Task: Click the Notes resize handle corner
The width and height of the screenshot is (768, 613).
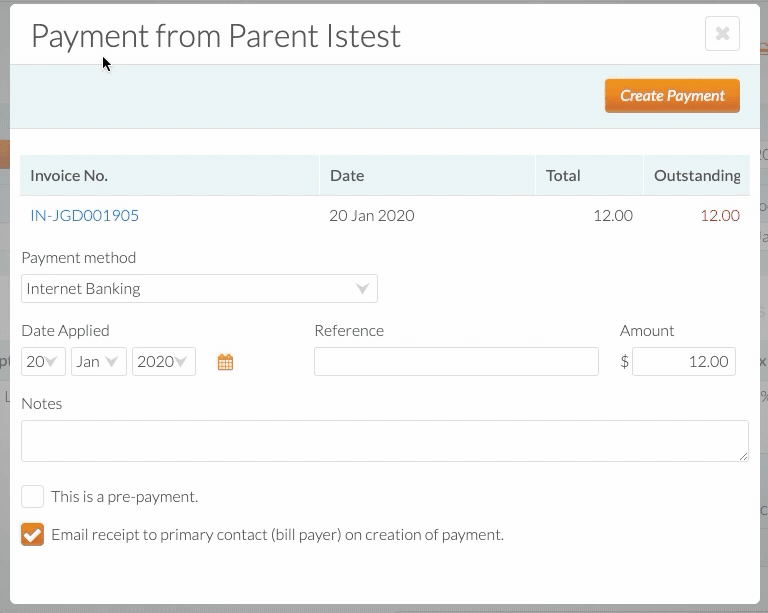Action: pos(743,456)
